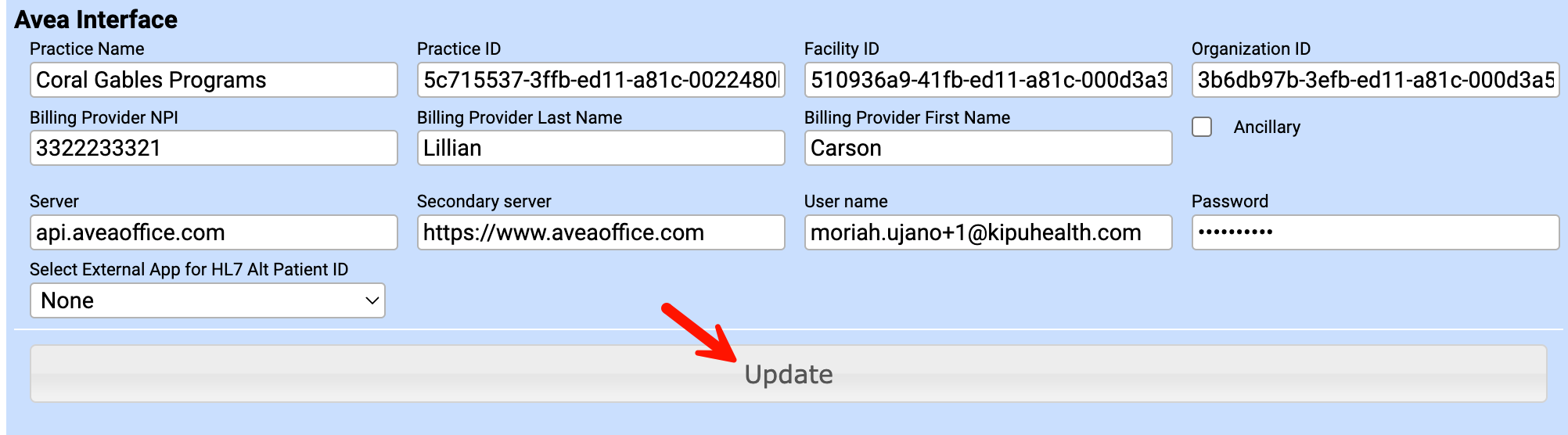Select the Organization ID text field
This screenshot has width=1568, height=435.
click(1375, 80)
